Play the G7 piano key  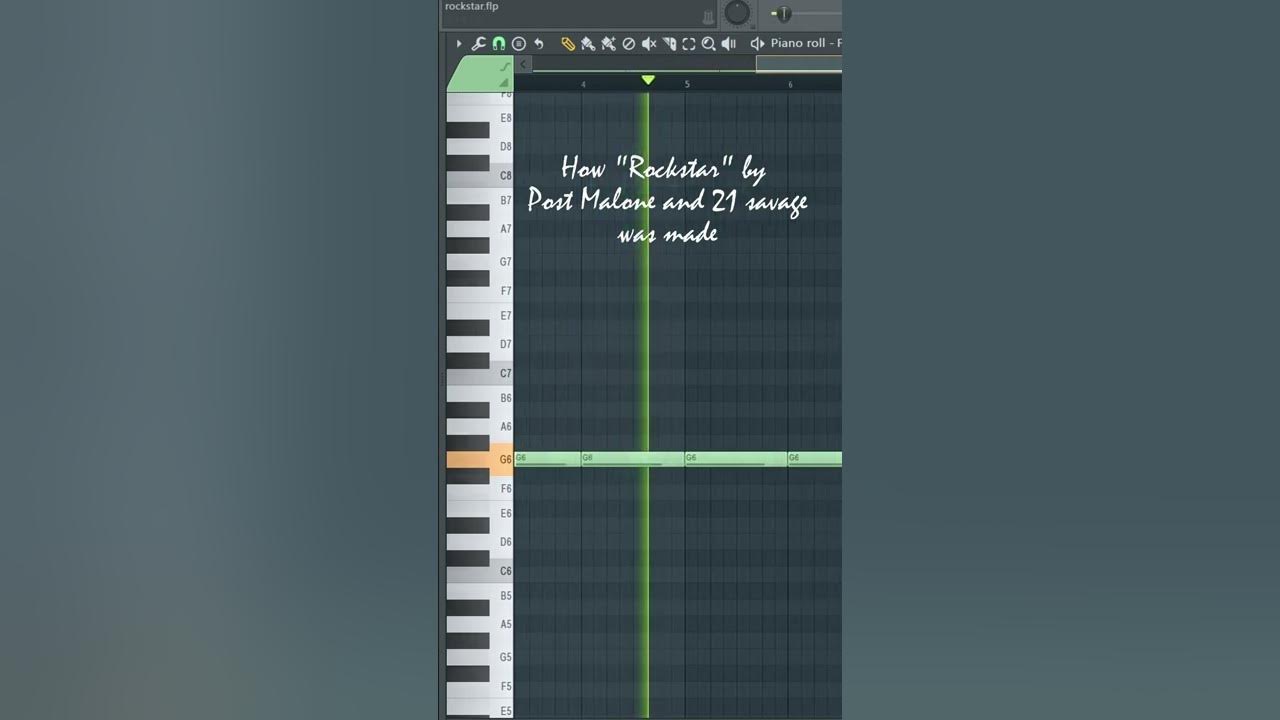tap(479, 263)
